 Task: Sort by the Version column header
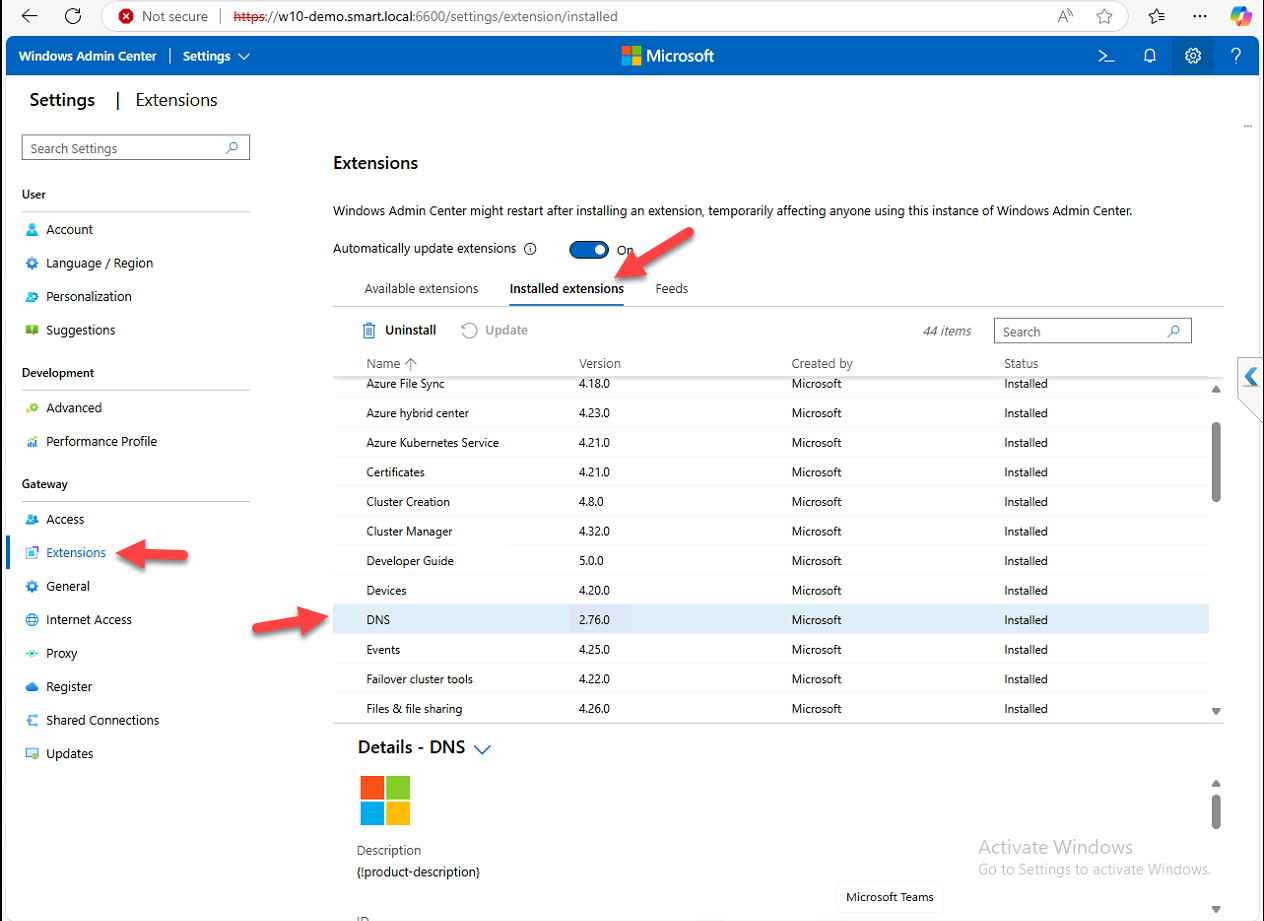(600, 363)
